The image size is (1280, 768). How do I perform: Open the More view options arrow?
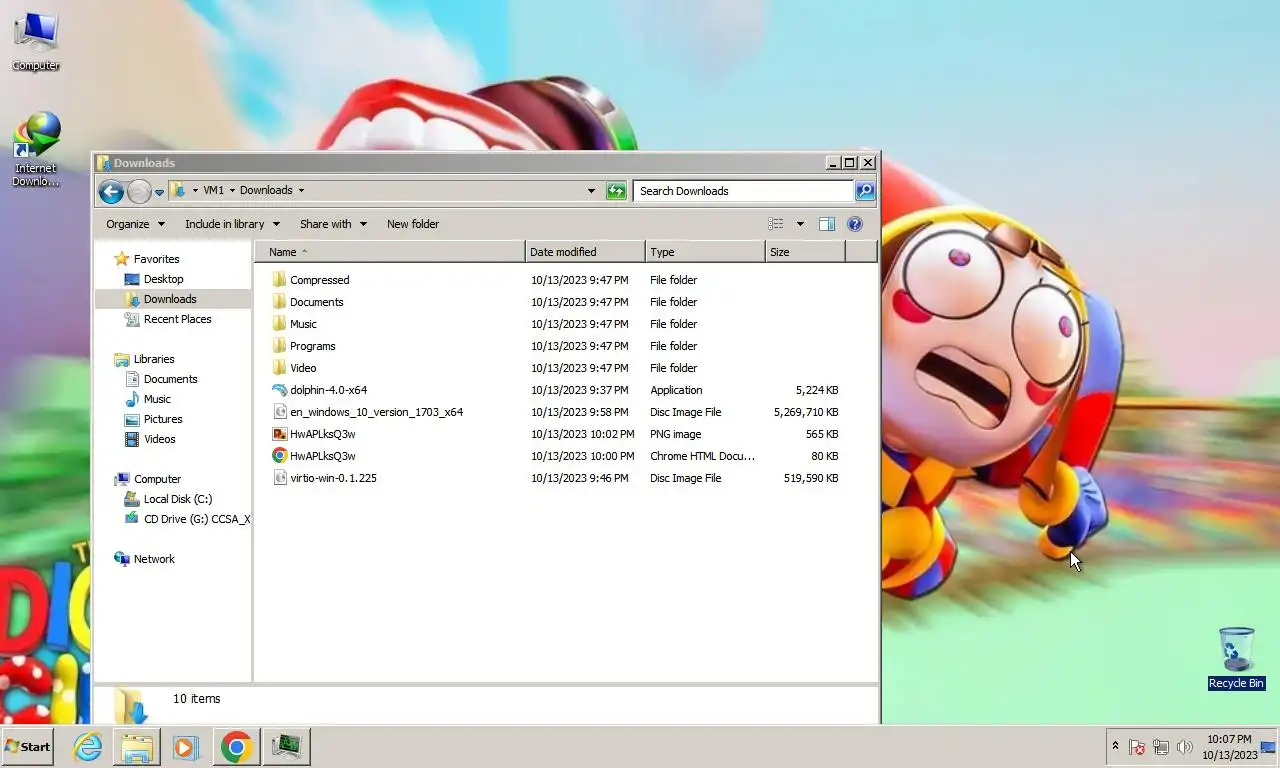[800, 224]
